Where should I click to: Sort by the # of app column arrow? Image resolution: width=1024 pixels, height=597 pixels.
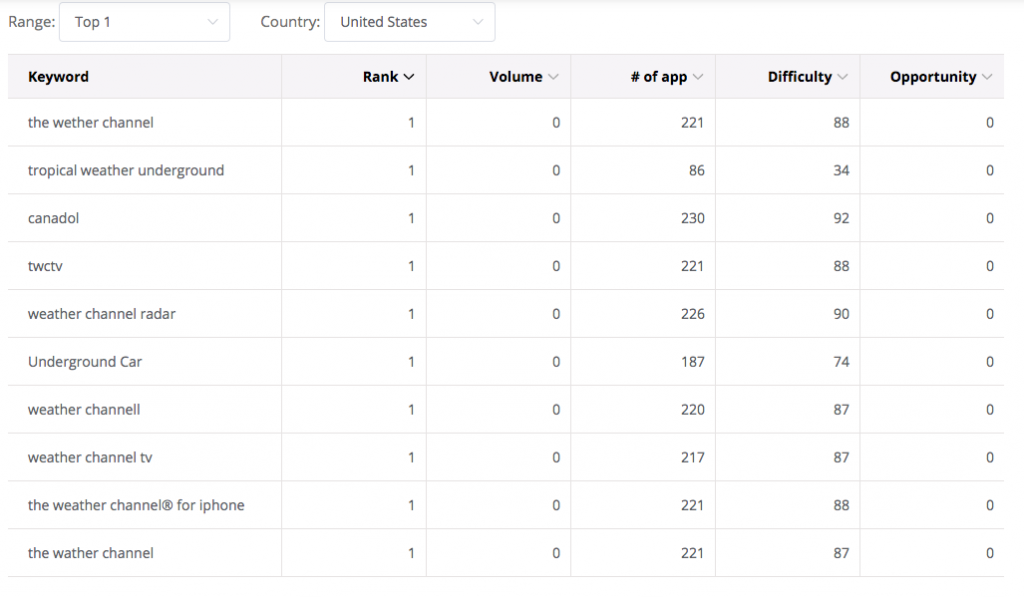pos(698,77)
